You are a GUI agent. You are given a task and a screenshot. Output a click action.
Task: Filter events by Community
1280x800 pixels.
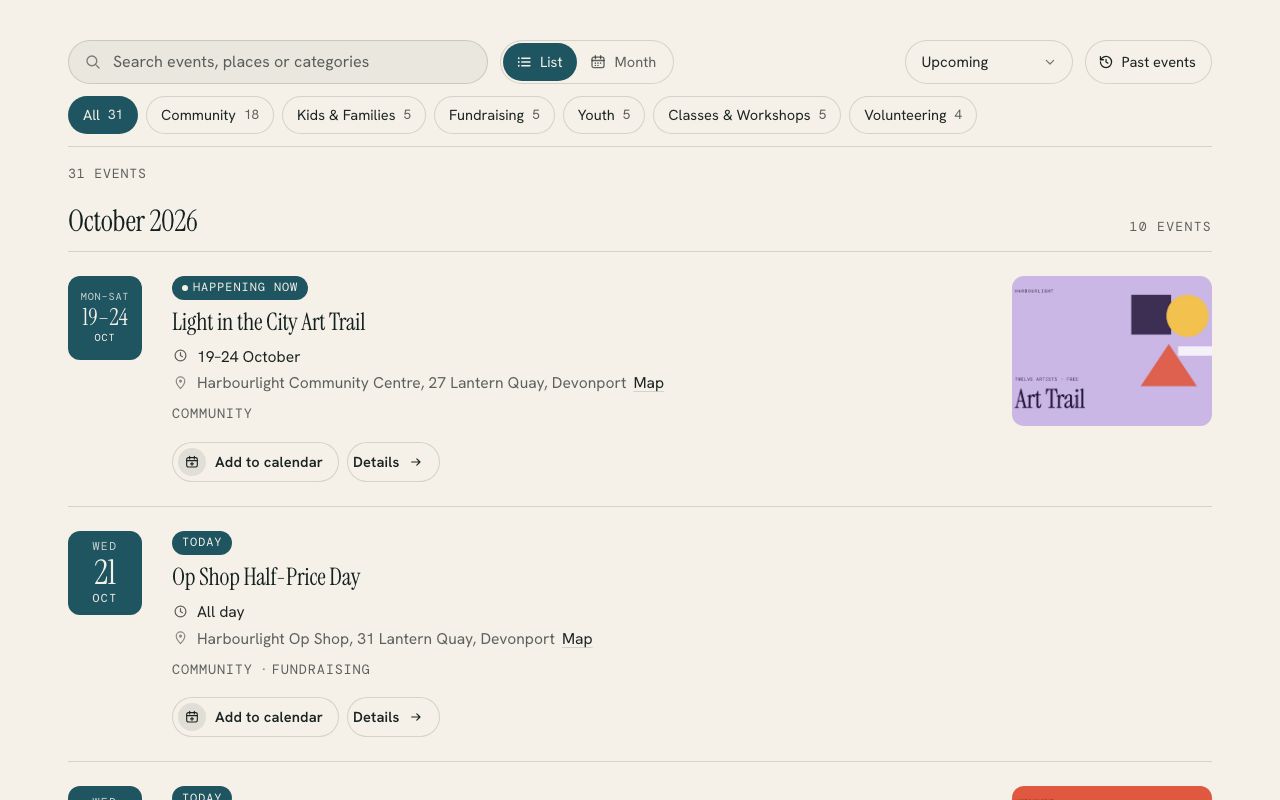tap(210, 115)
